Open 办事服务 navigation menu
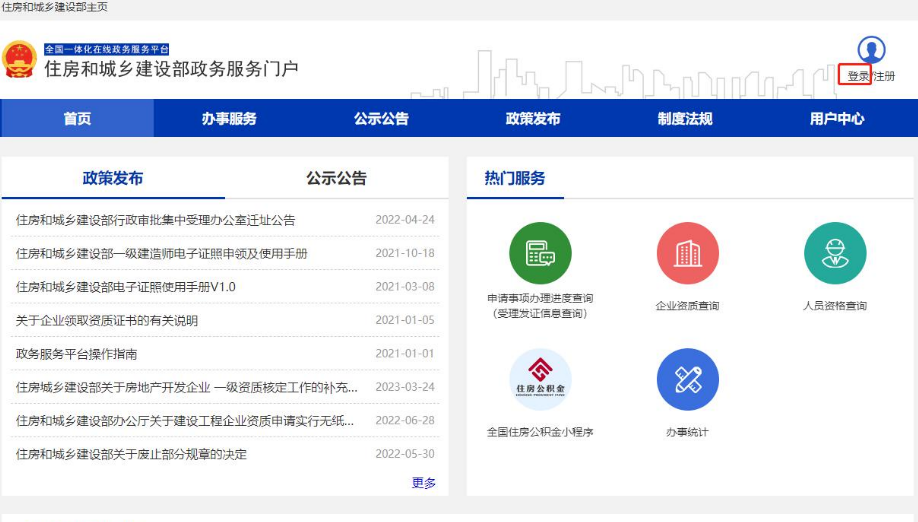Screen dimensions: 918x522 pos(229,118)
